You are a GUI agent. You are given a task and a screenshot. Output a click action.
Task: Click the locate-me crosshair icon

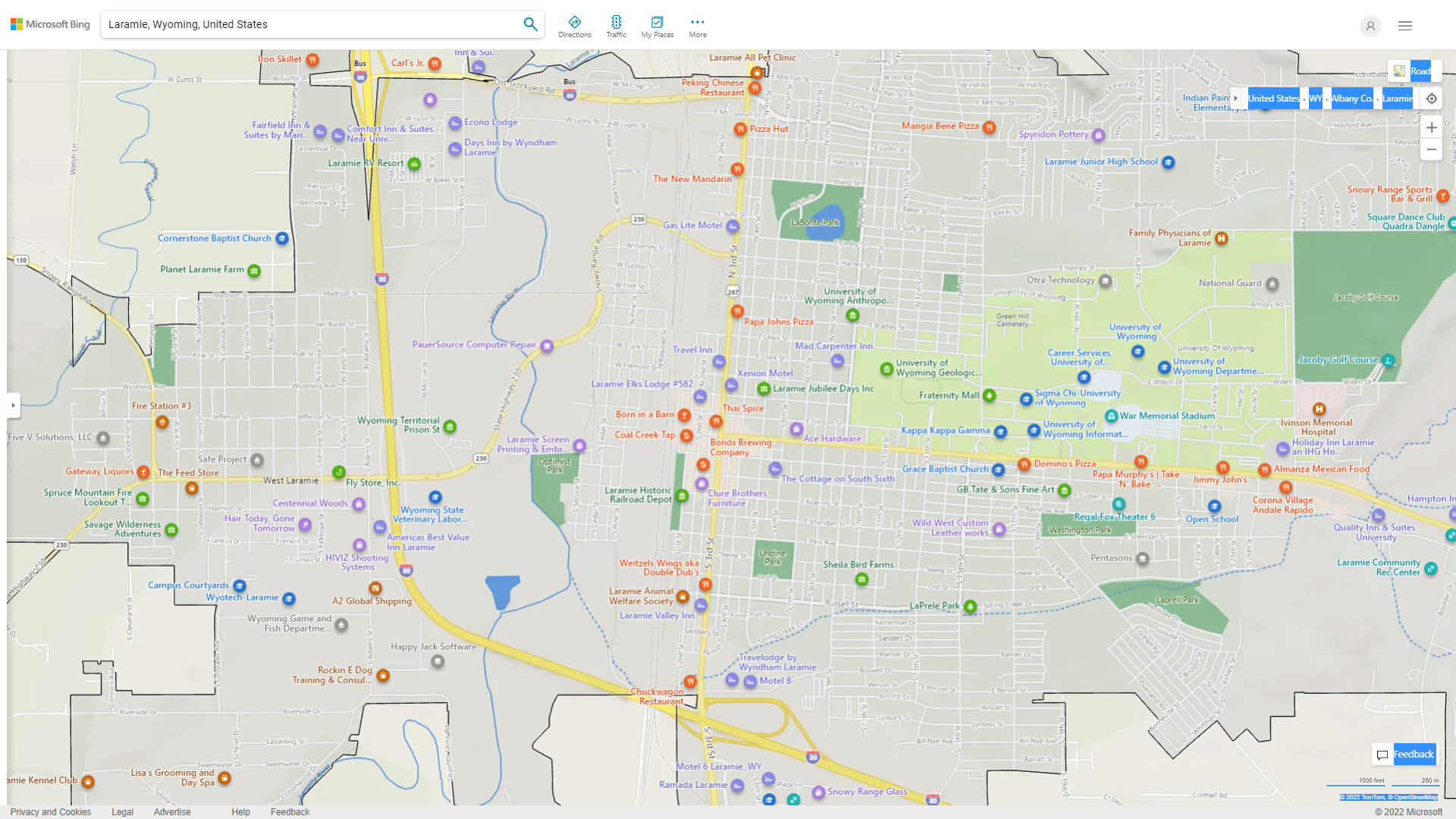(x=1431, y=98)
